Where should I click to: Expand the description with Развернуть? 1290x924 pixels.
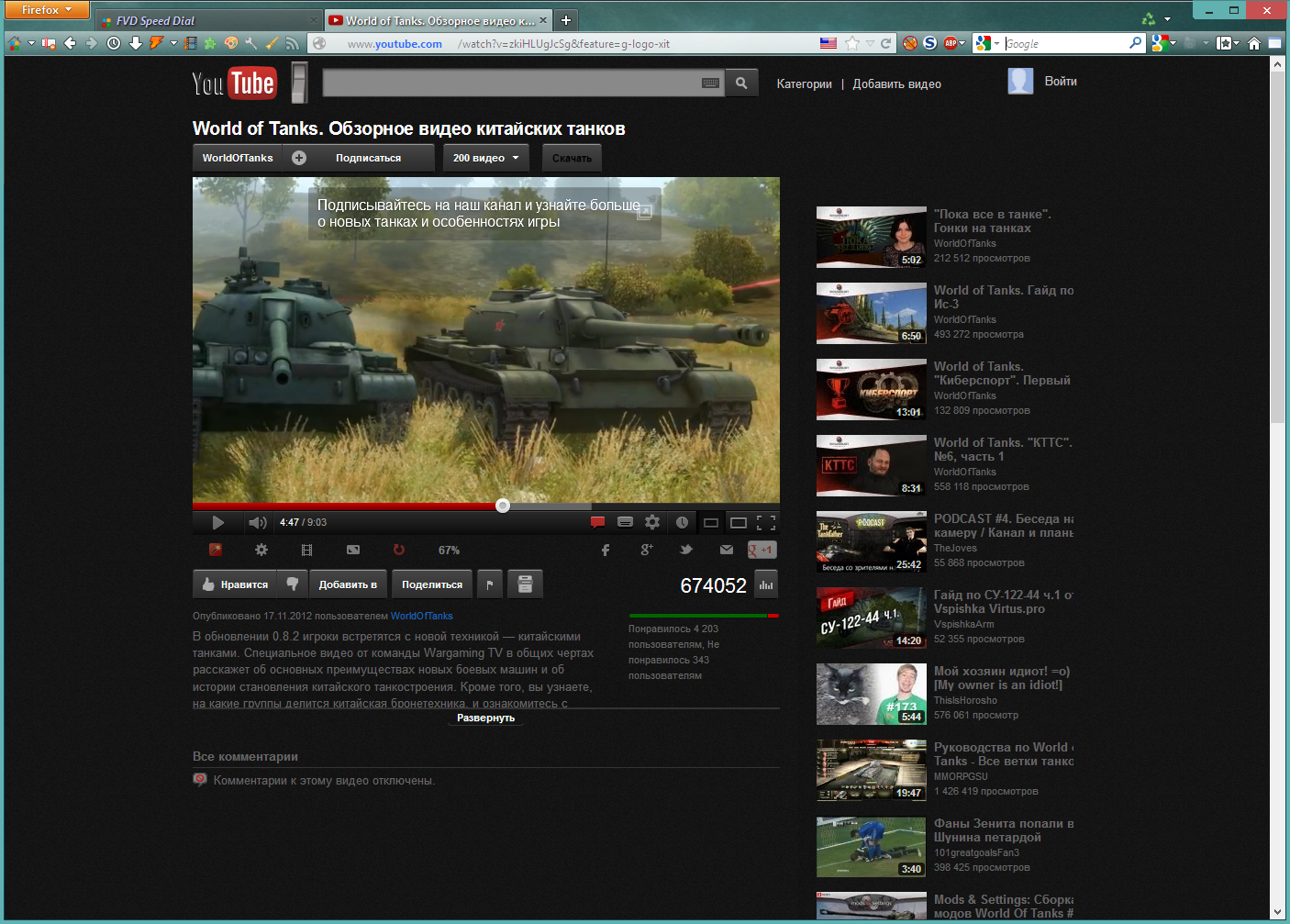coord(486,718)
